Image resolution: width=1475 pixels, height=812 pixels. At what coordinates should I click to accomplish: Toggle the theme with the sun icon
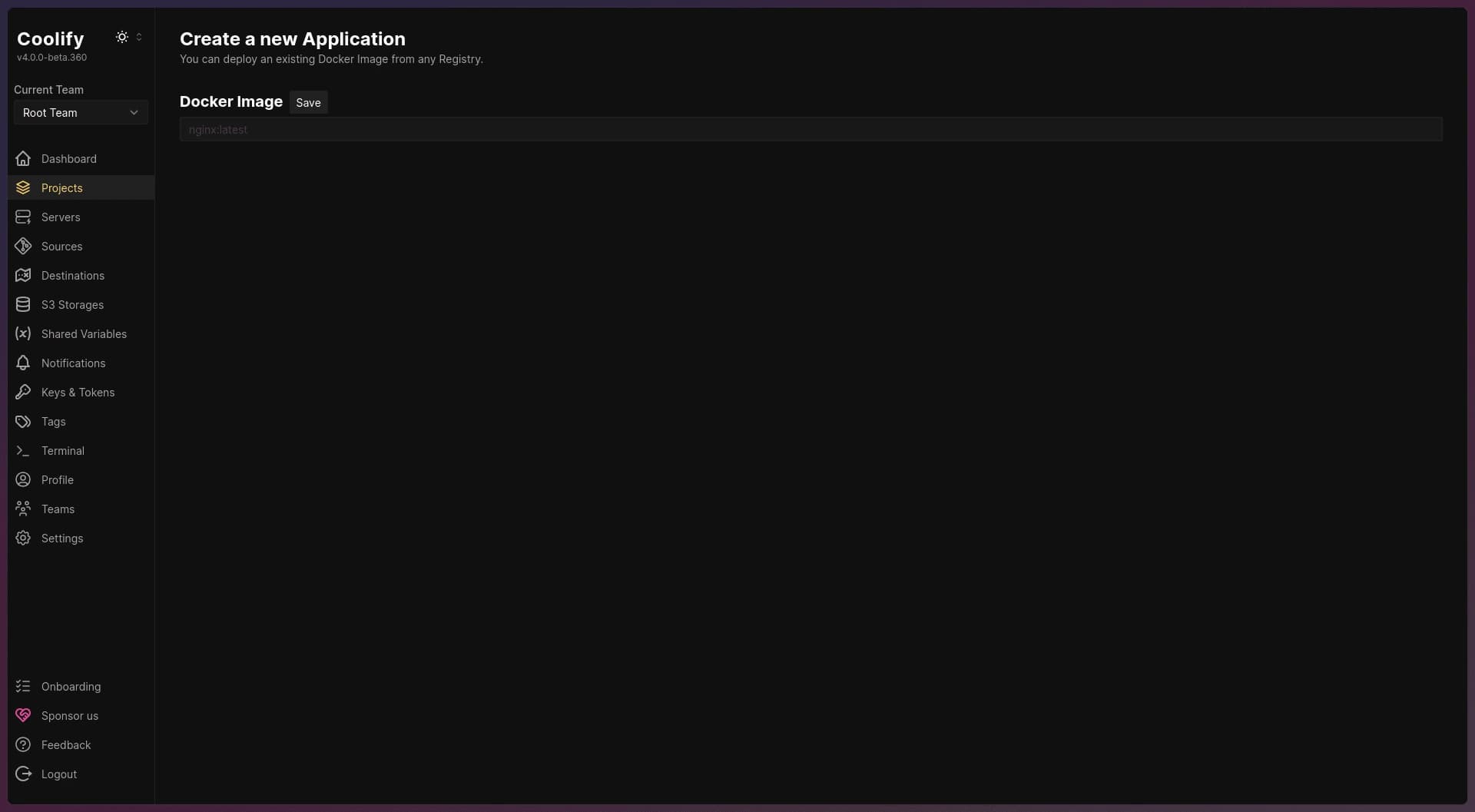121,37
